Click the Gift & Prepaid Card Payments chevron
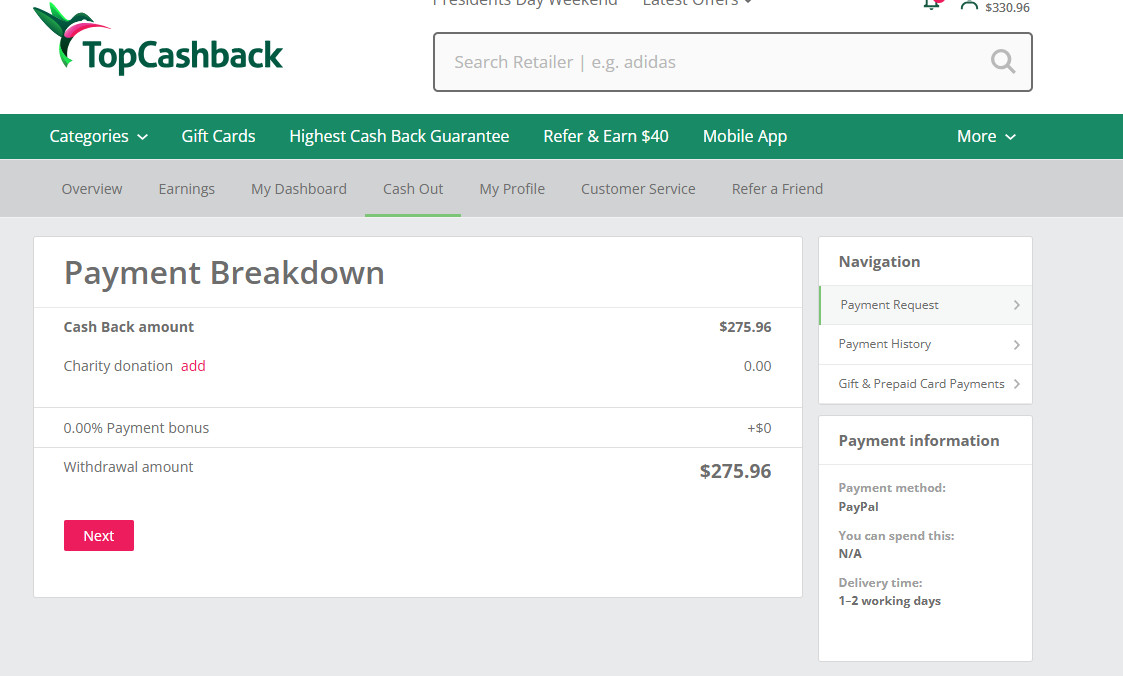This screenshot has height=676, width=1123. (1016, 384)
